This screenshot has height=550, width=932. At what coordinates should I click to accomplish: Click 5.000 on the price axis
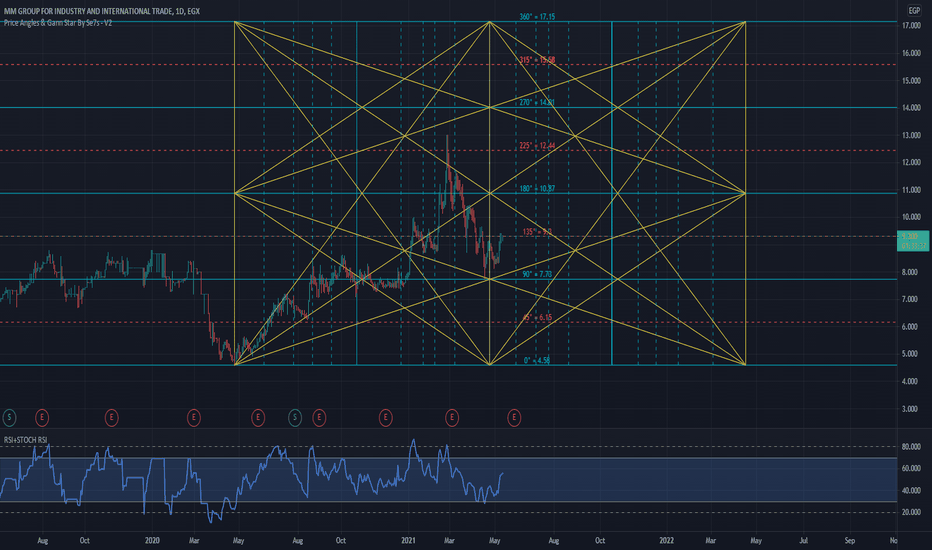click(911, 354)
